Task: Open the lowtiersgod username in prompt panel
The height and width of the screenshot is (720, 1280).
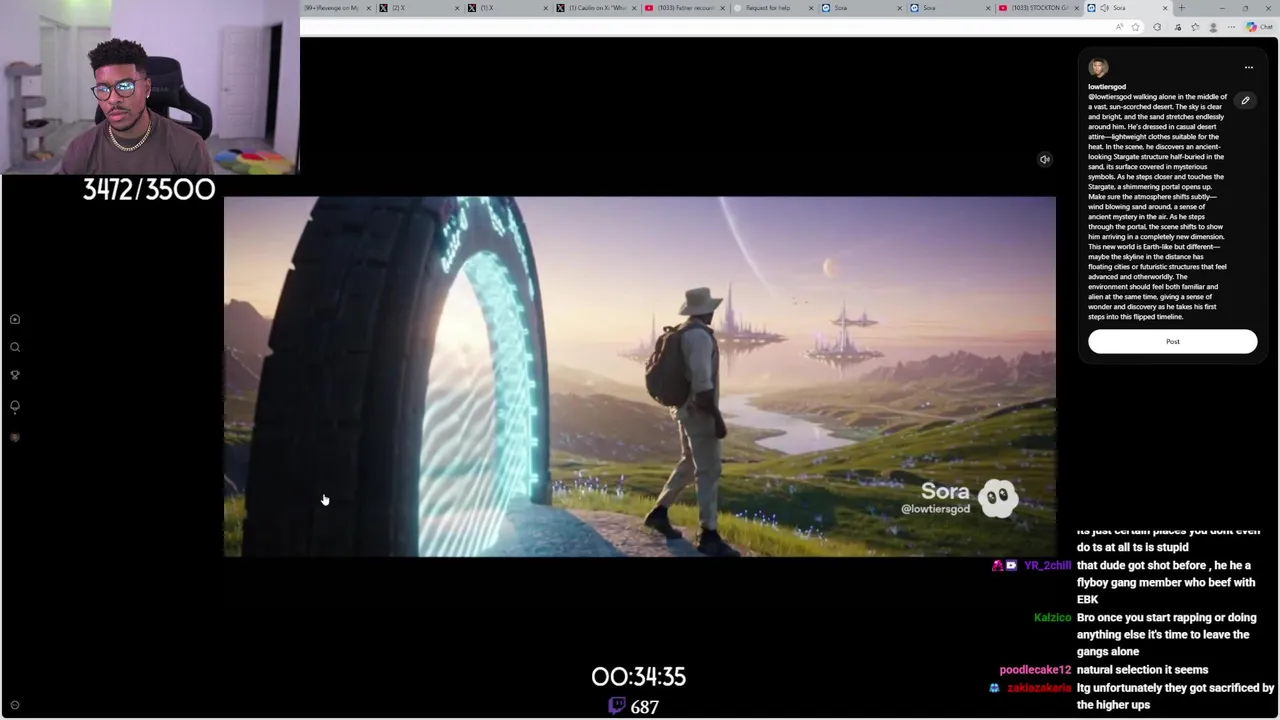Action: (1107, 87)
